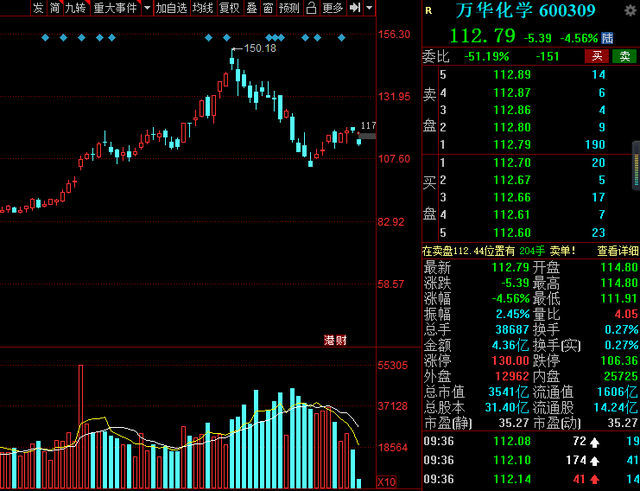Expand the dropdown arrow at the toolbar's right end
This screenshot has height=491, width=640.
click(x=369, y=8)
